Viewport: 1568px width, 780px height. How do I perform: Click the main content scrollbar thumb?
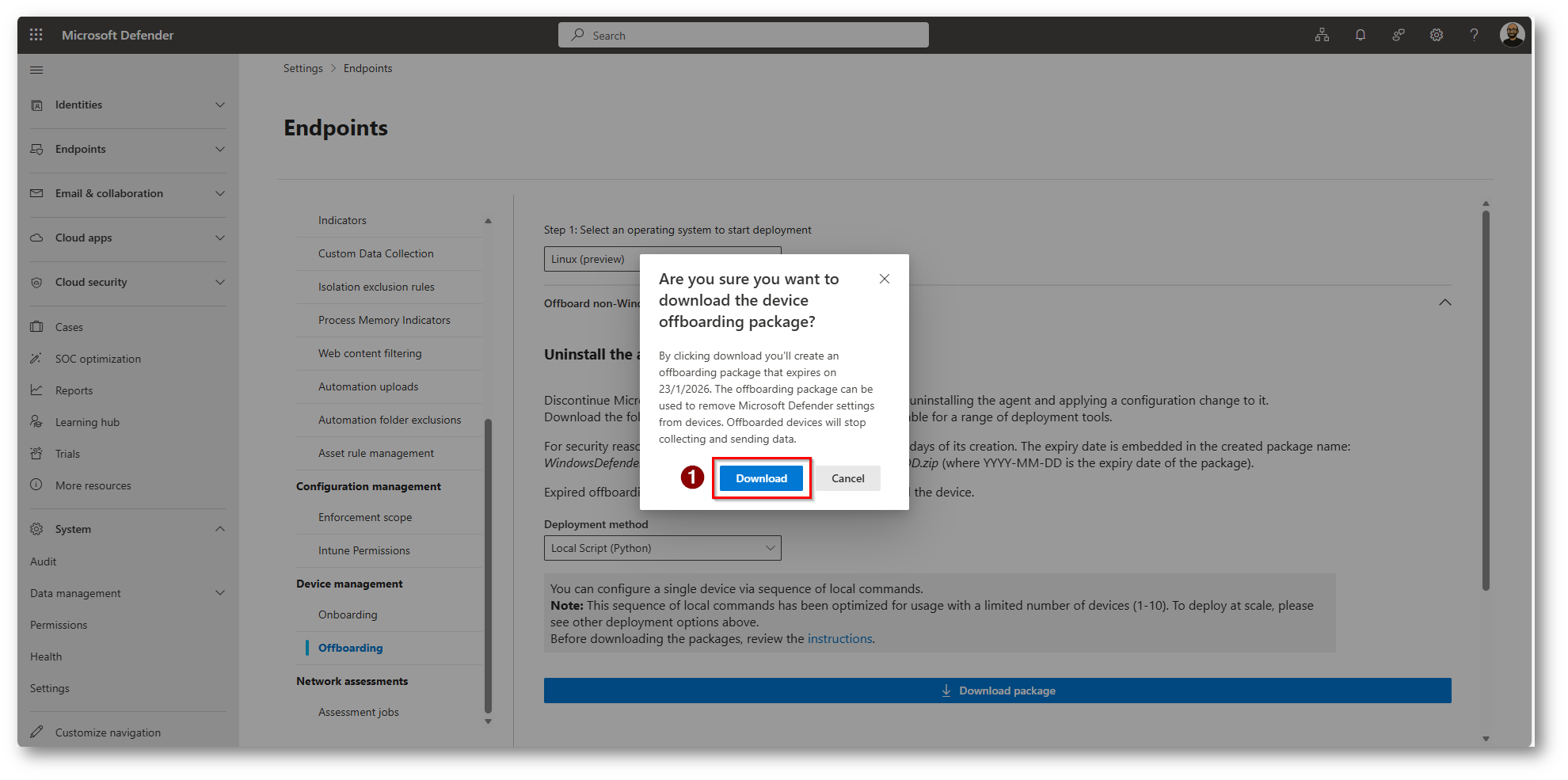1486,400
